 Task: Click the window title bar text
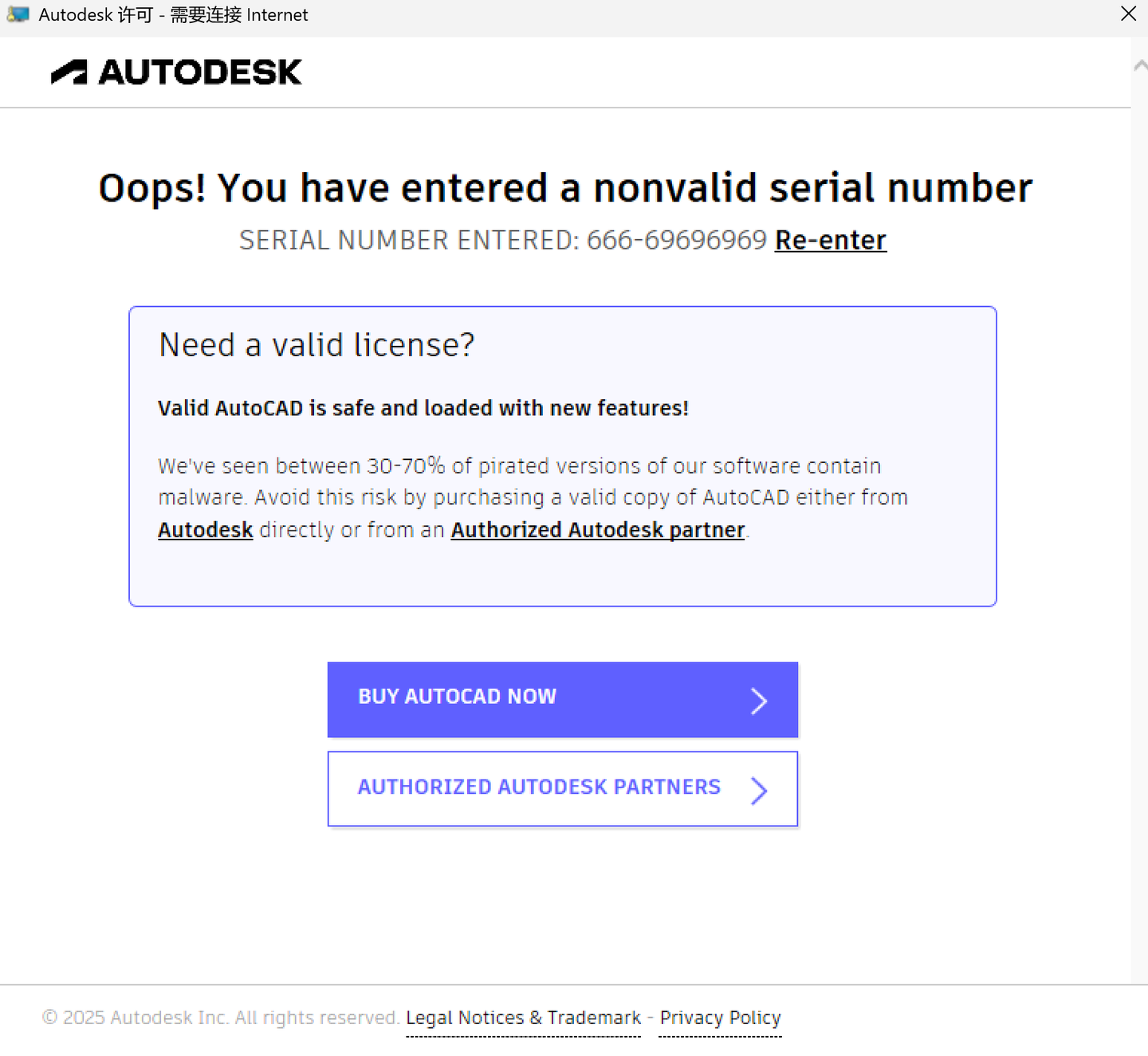click(x=173, y=15)
